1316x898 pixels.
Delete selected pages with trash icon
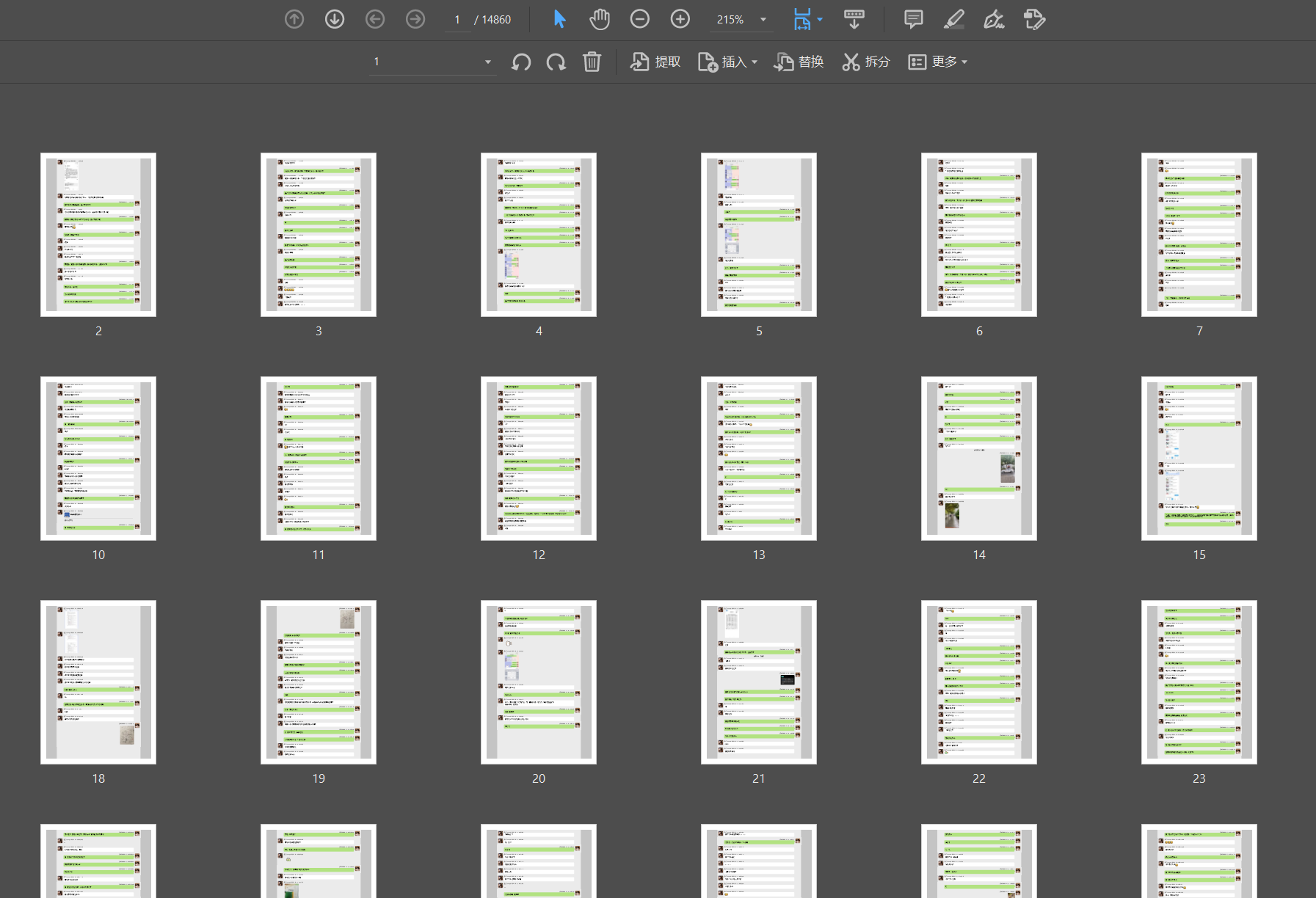592,62
